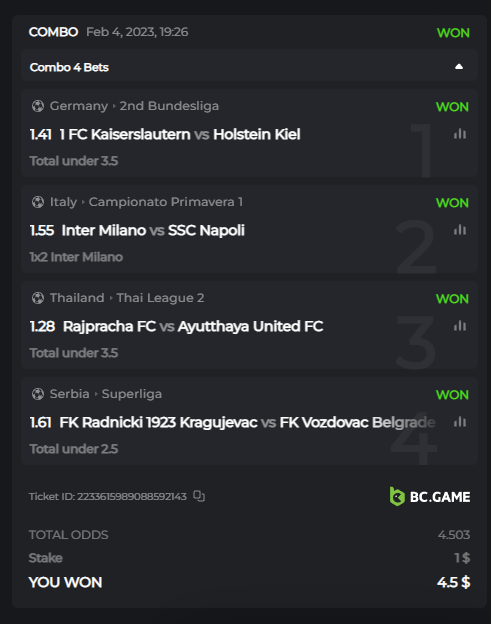The image size is (491, 624).
Task: Click the Ticket ID number text
Action: pyautogui.click(x=132, y=496)
